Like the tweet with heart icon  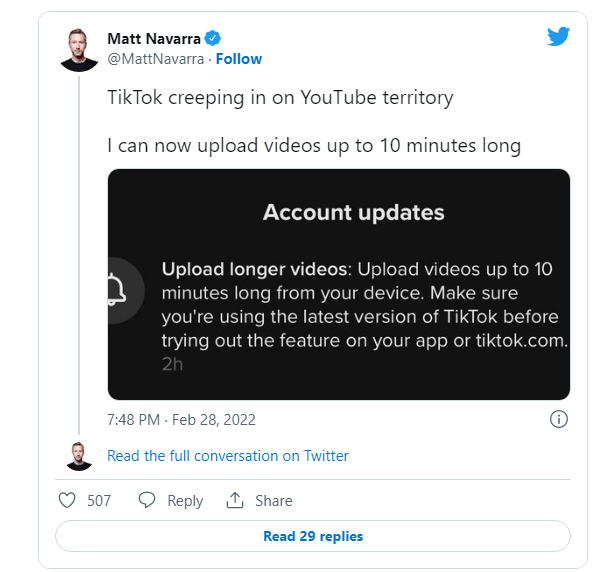pos(67,500)
